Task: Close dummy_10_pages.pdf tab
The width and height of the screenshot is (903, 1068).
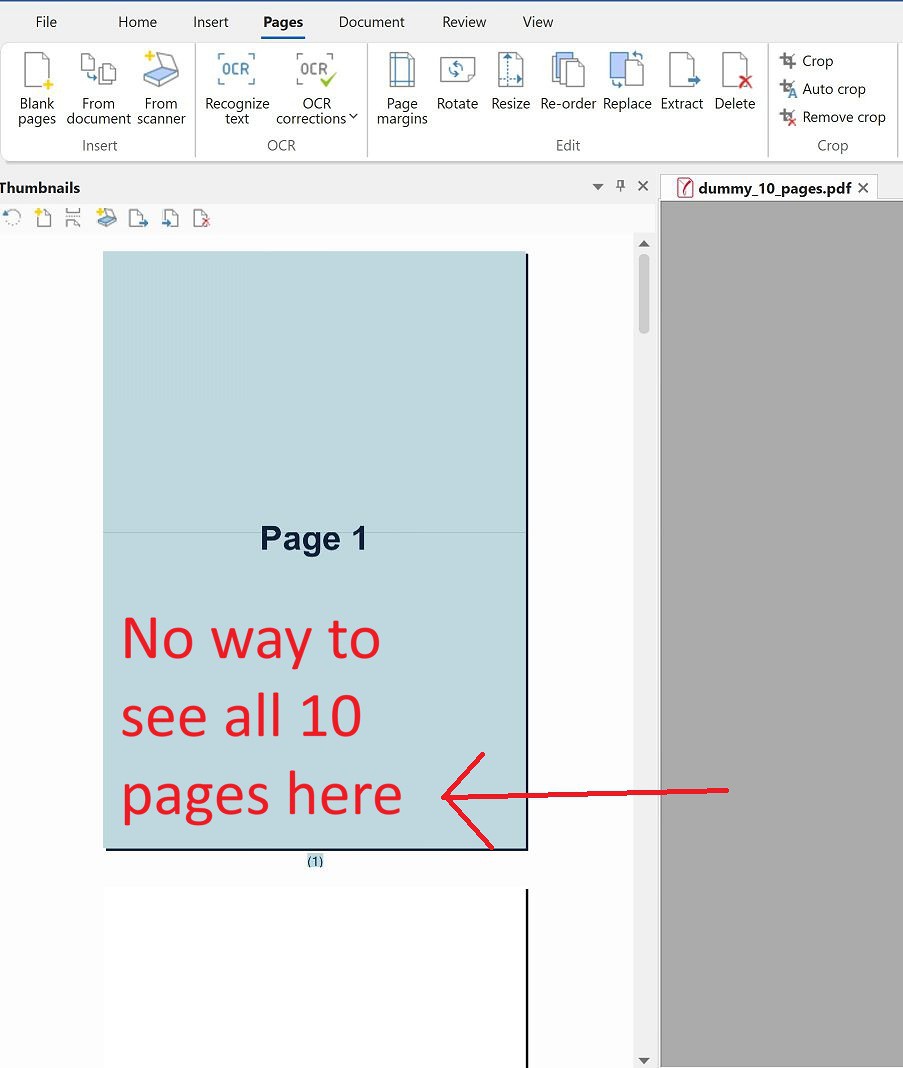Action: point(864,188)
